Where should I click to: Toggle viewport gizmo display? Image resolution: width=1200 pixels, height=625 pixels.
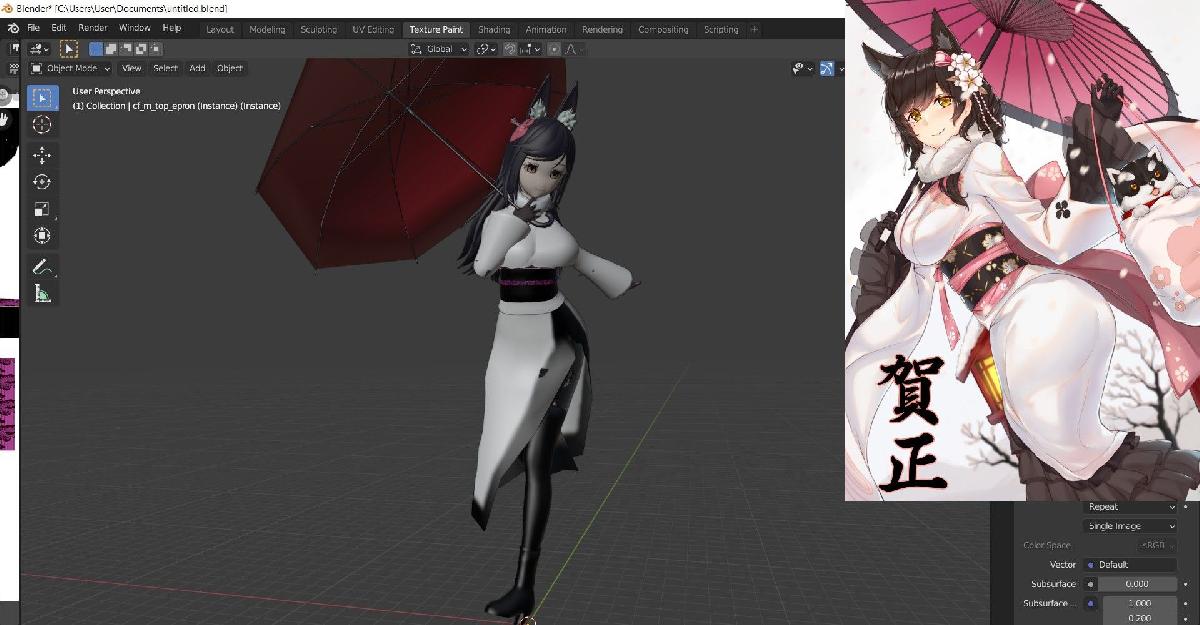[827, 68]
